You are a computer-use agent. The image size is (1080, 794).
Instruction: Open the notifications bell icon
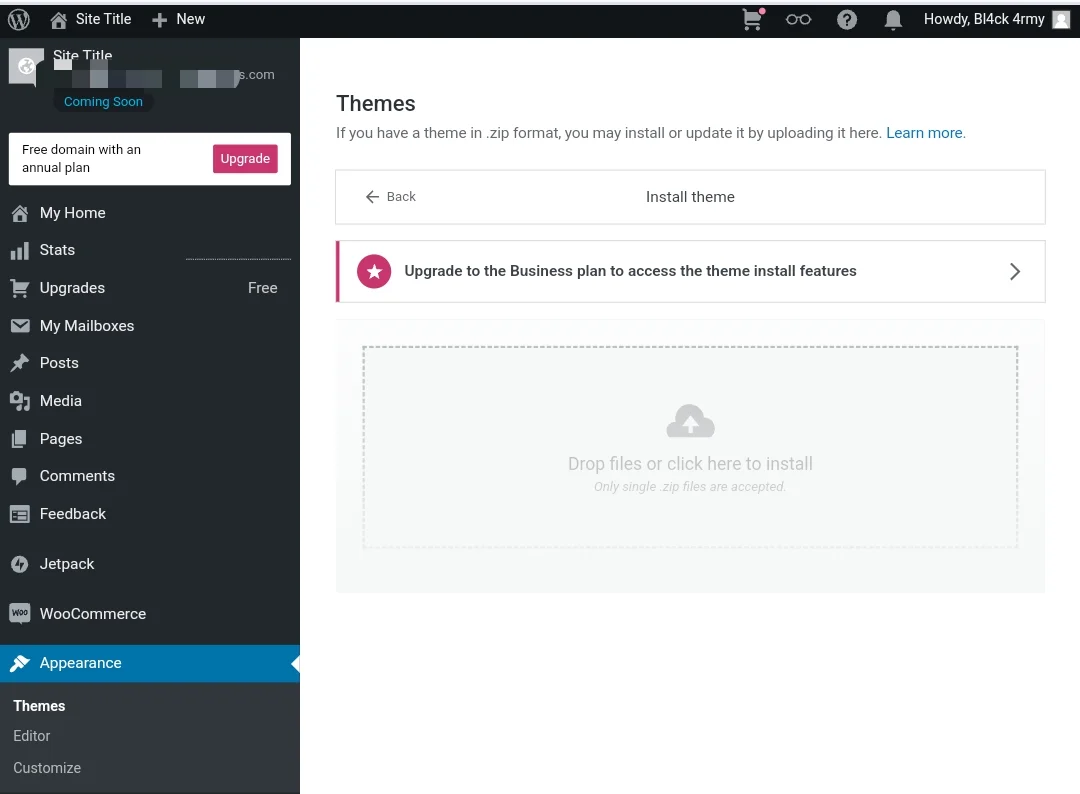[x=893, y=20]
